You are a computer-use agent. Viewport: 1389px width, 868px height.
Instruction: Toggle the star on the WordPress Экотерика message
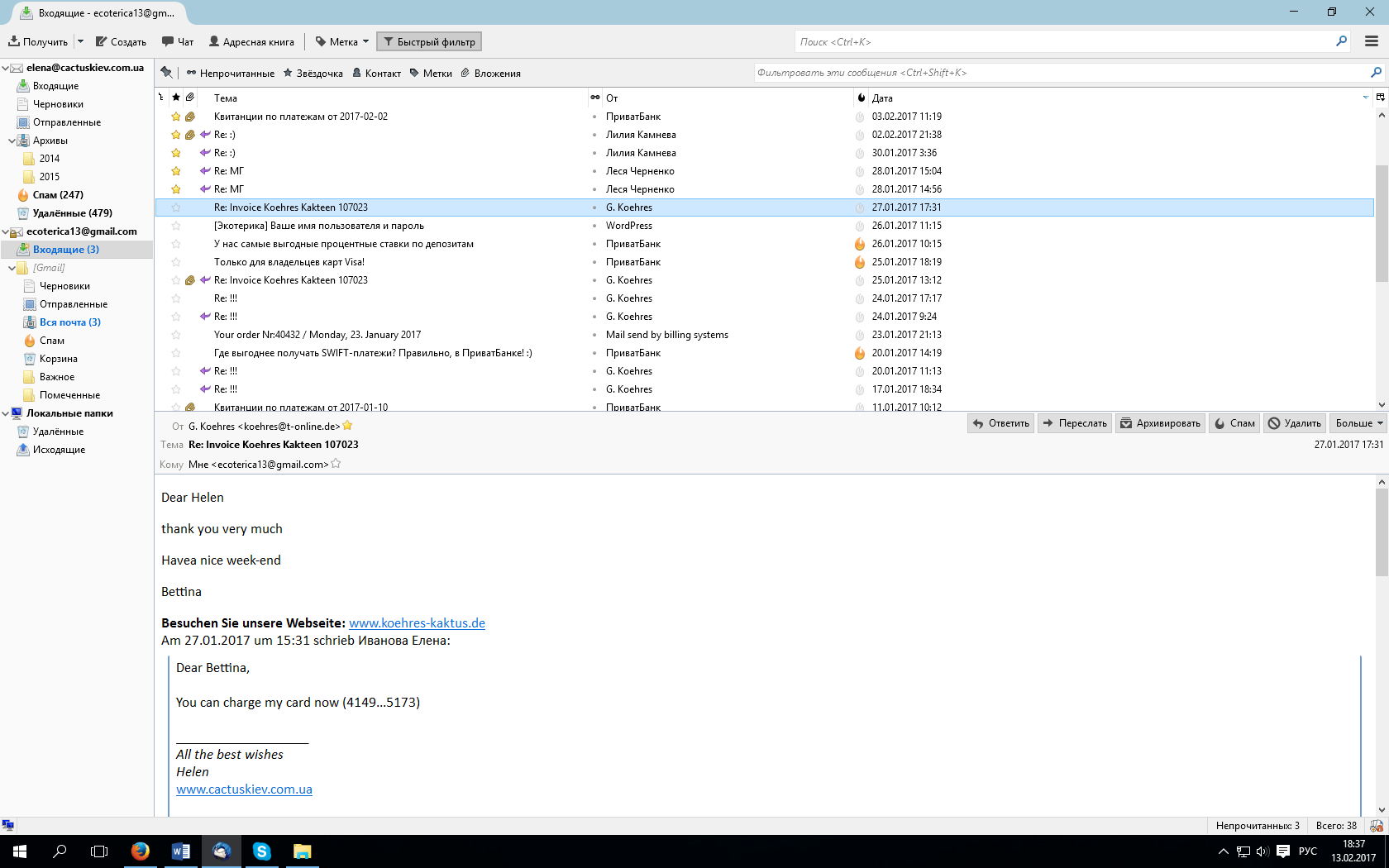click(175, 226)
